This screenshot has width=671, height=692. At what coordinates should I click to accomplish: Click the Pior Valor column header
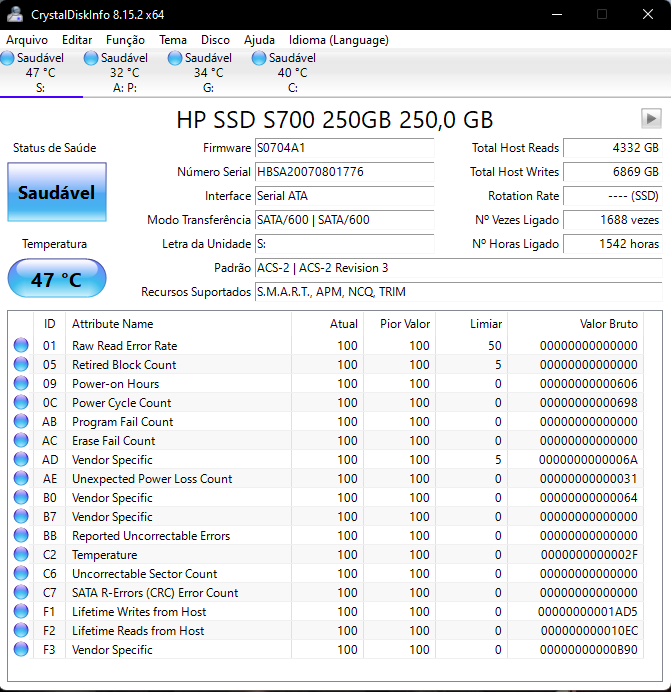click(x=400, y=324)
